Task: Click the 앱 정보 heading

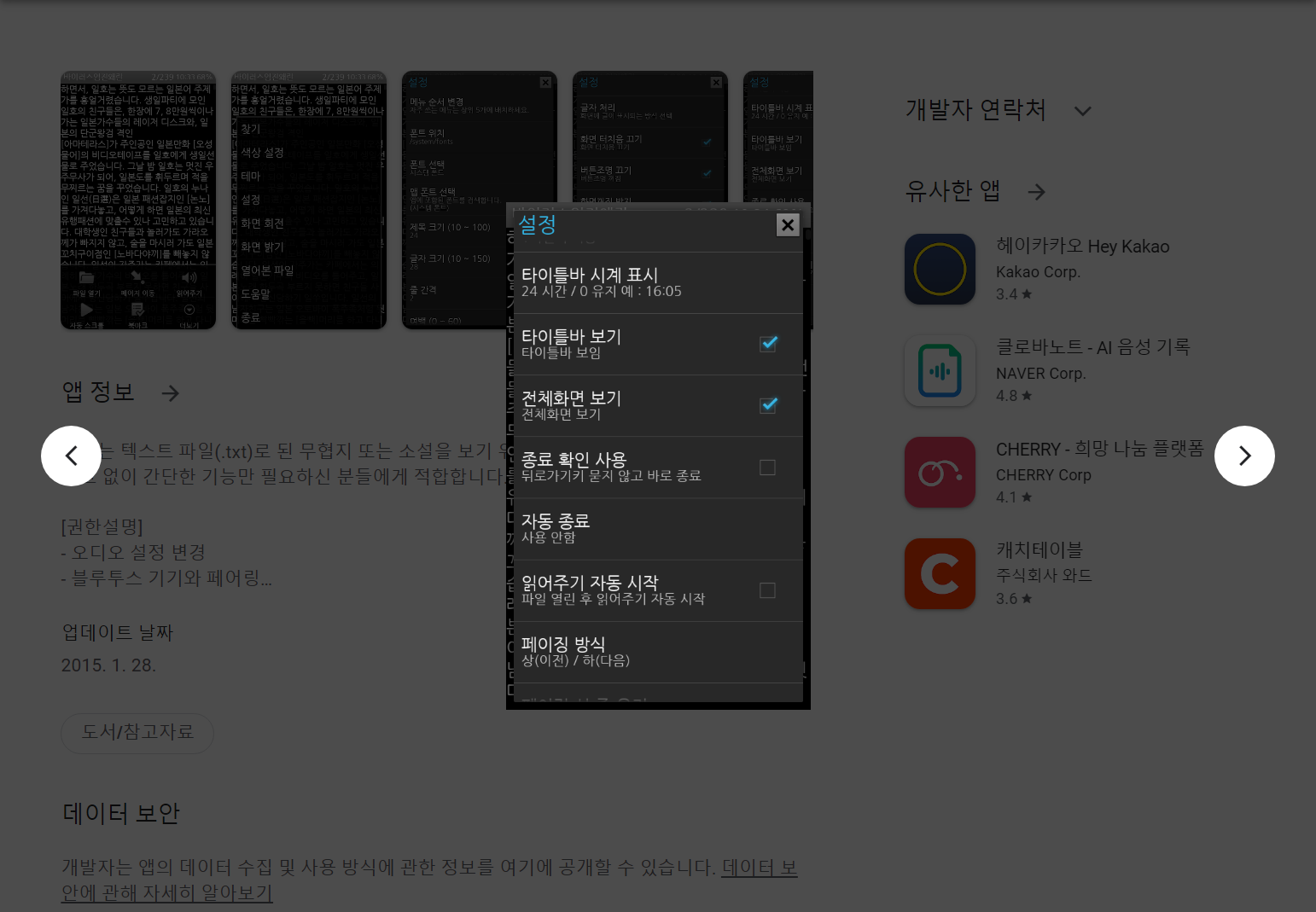Action: 98,392
